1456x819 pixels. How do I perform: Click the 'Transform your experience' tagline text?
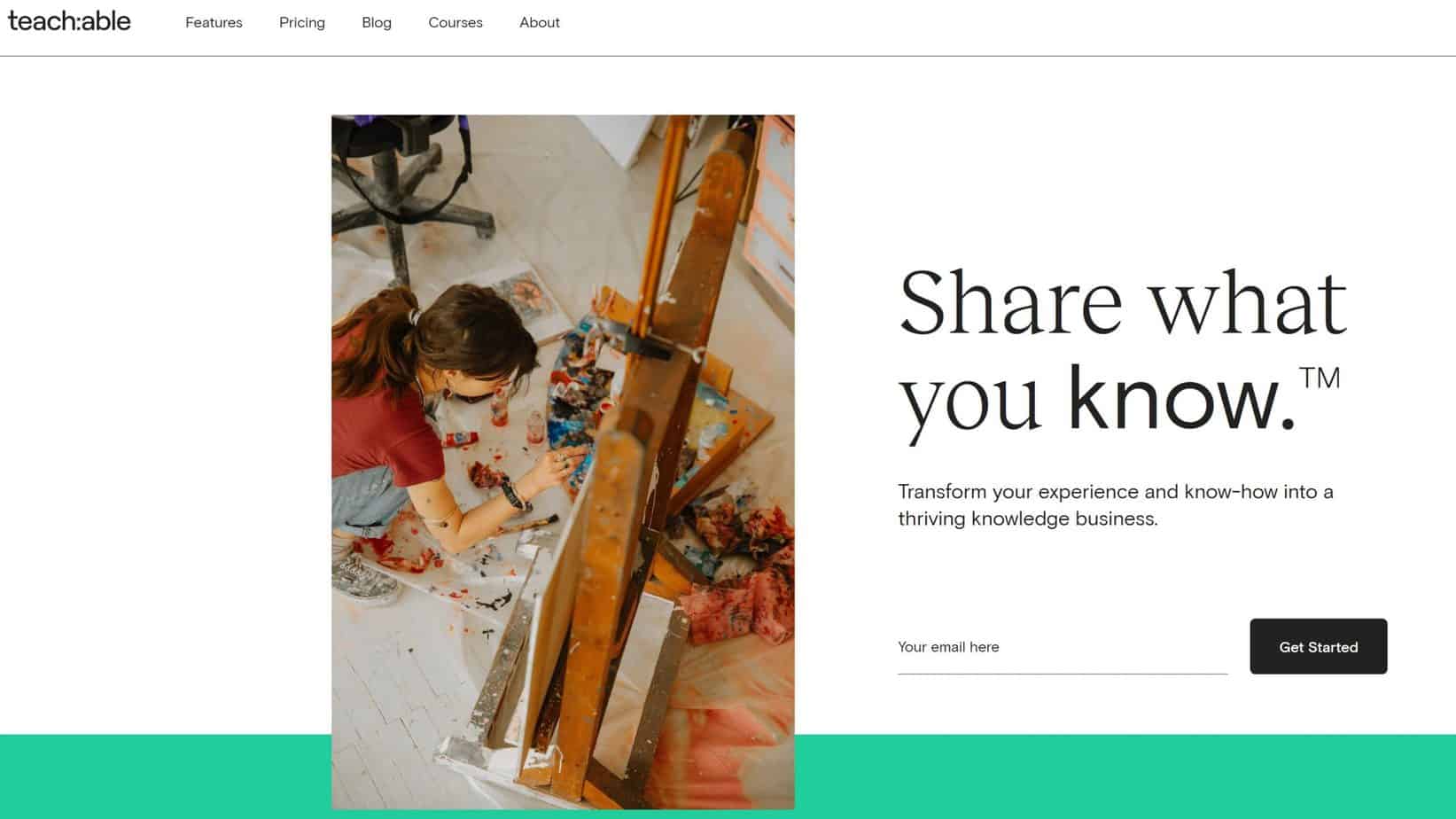tap(1115, 492)
